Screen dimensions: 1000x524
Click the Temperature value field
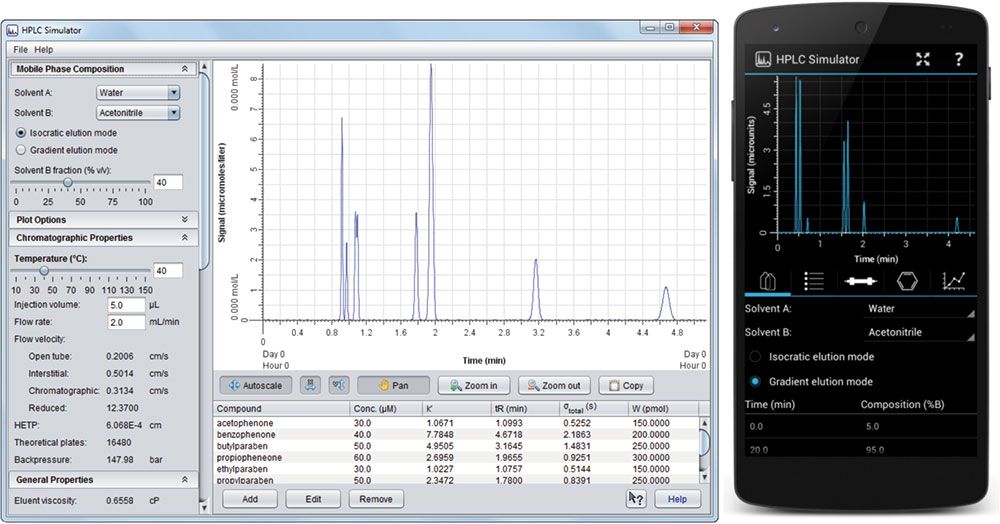click(168, 270)
